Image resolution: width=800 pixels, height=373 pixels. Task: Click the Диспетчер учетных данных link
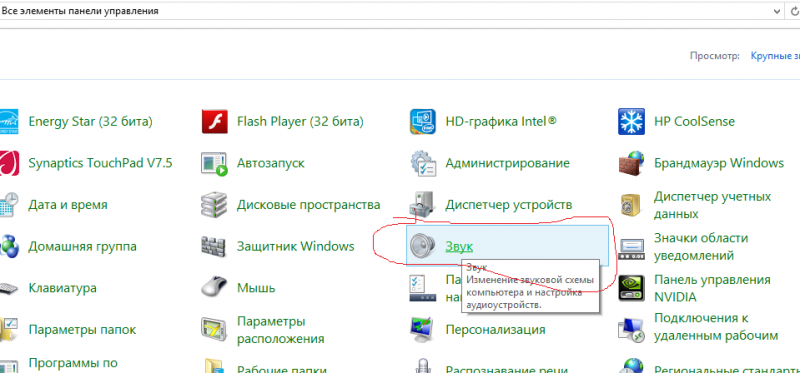coord(712,205)
